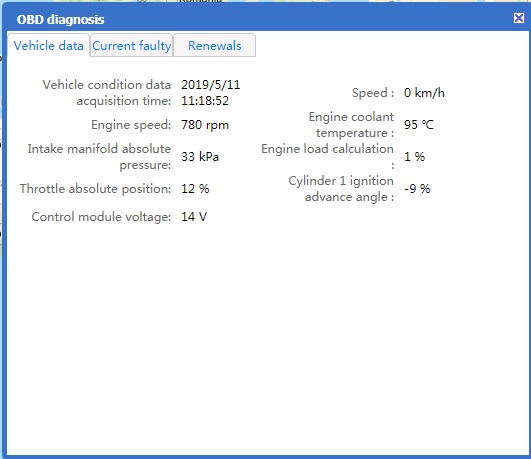Screen dimensions: 531x459
Task: Click the 2019/5/11 acquisition date
Action: point(211,85)
